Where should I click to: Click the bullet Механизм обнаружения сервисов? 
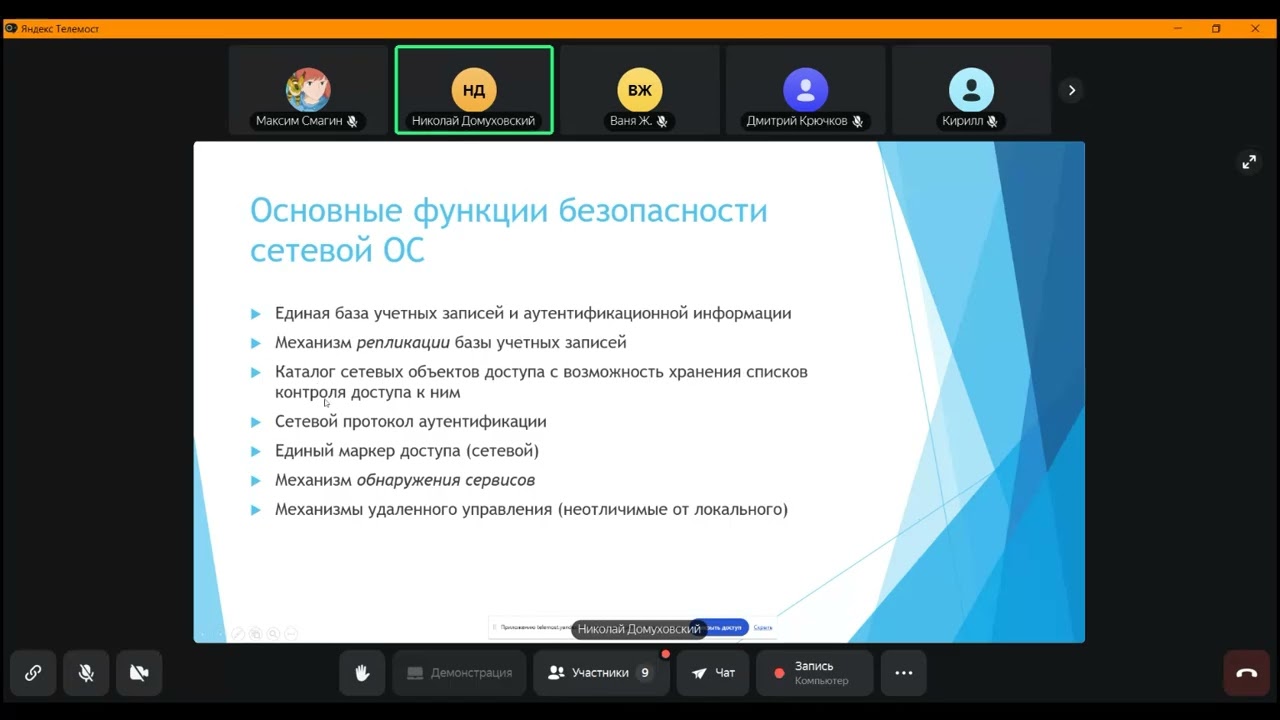pyautogui.click(x=405, y=480)
